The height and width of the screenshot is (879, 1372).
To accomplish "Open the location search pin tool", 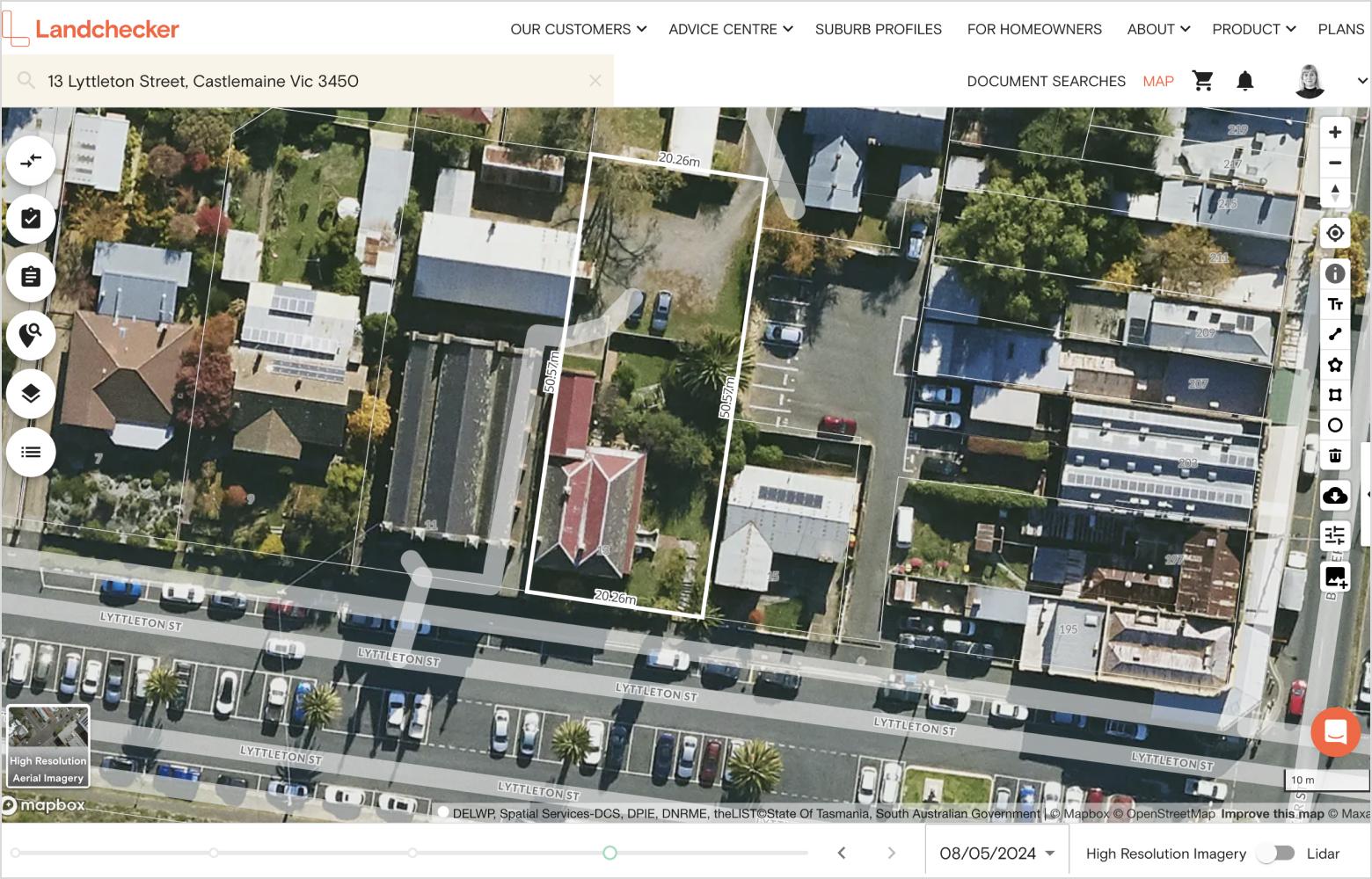I will 31,336.
